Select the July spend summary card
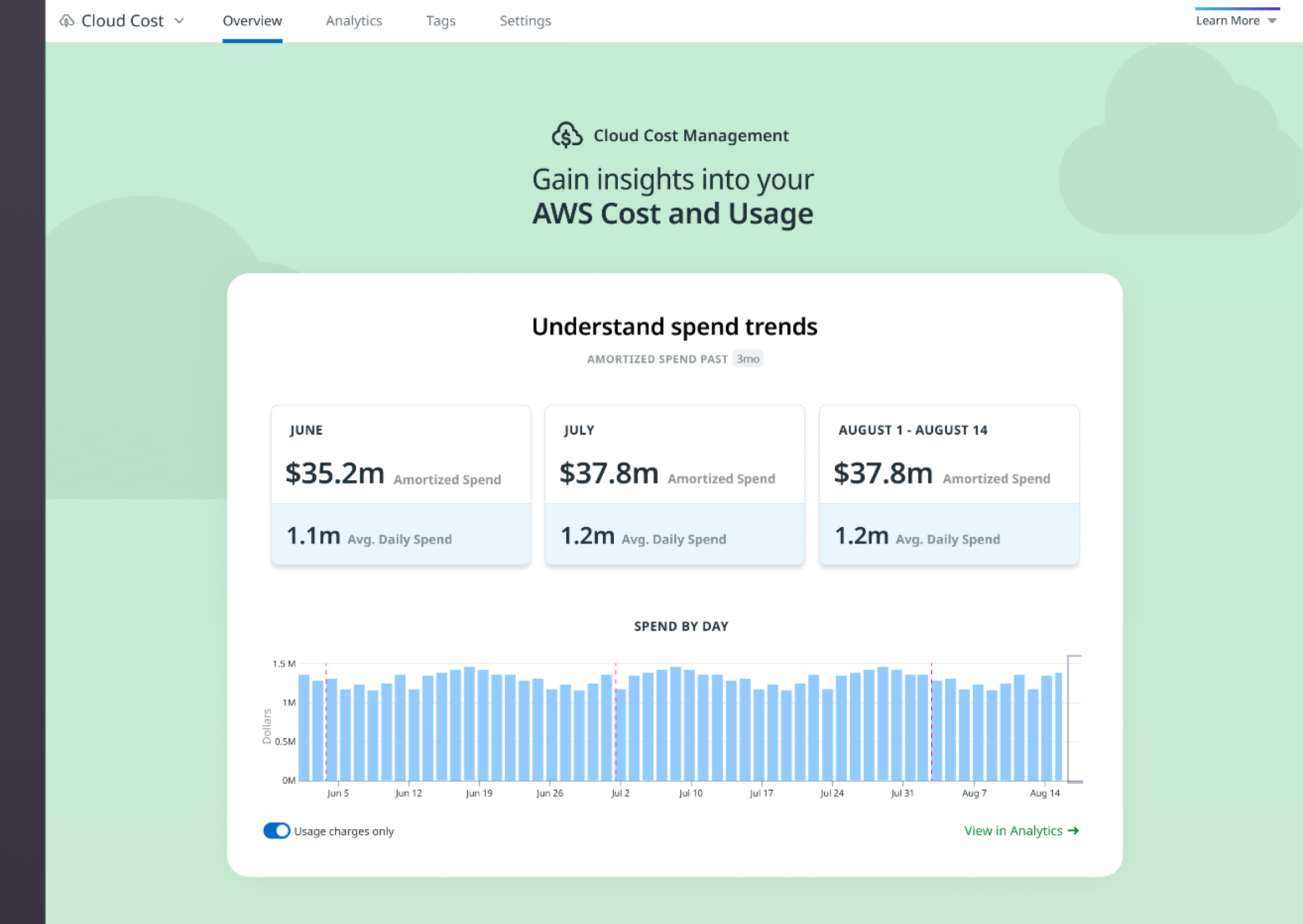 pyautogui.click(x=674, y=484)
